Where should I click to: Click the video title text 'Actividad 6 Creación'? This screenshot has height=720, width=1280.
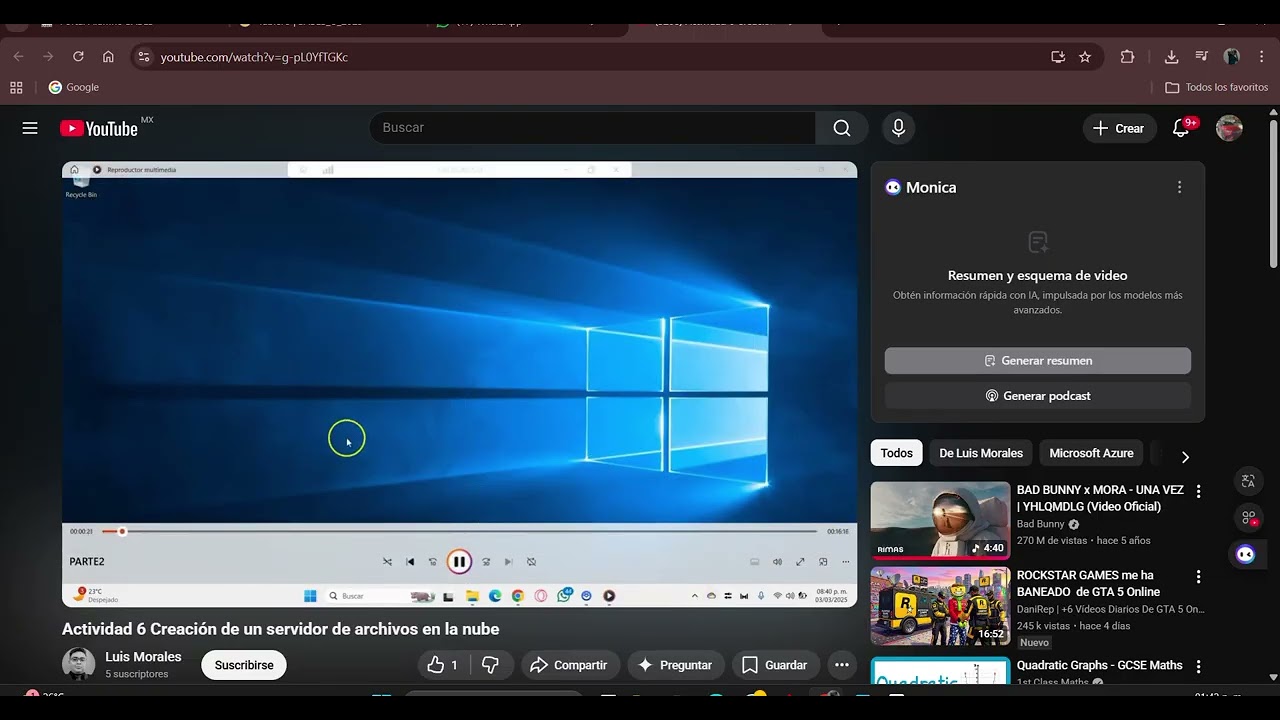280,629
